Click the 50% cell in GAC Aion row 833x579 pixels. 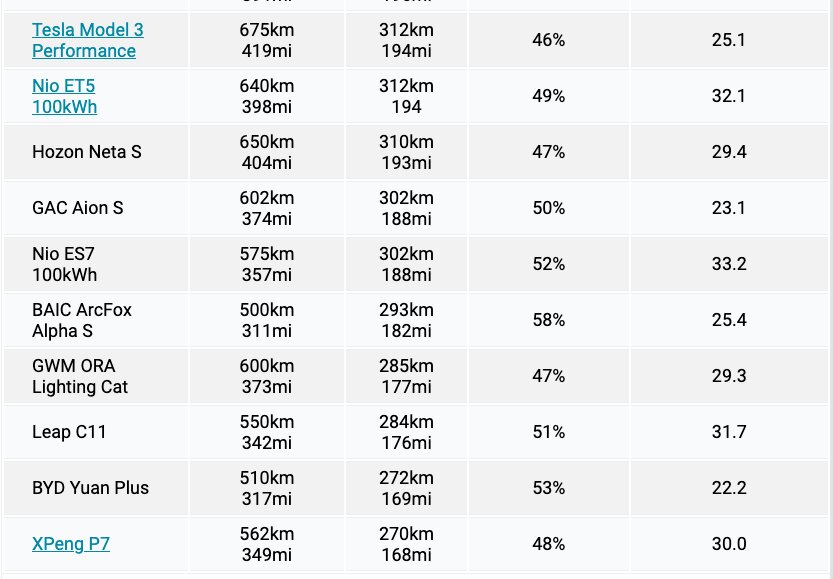click(548, 208)
